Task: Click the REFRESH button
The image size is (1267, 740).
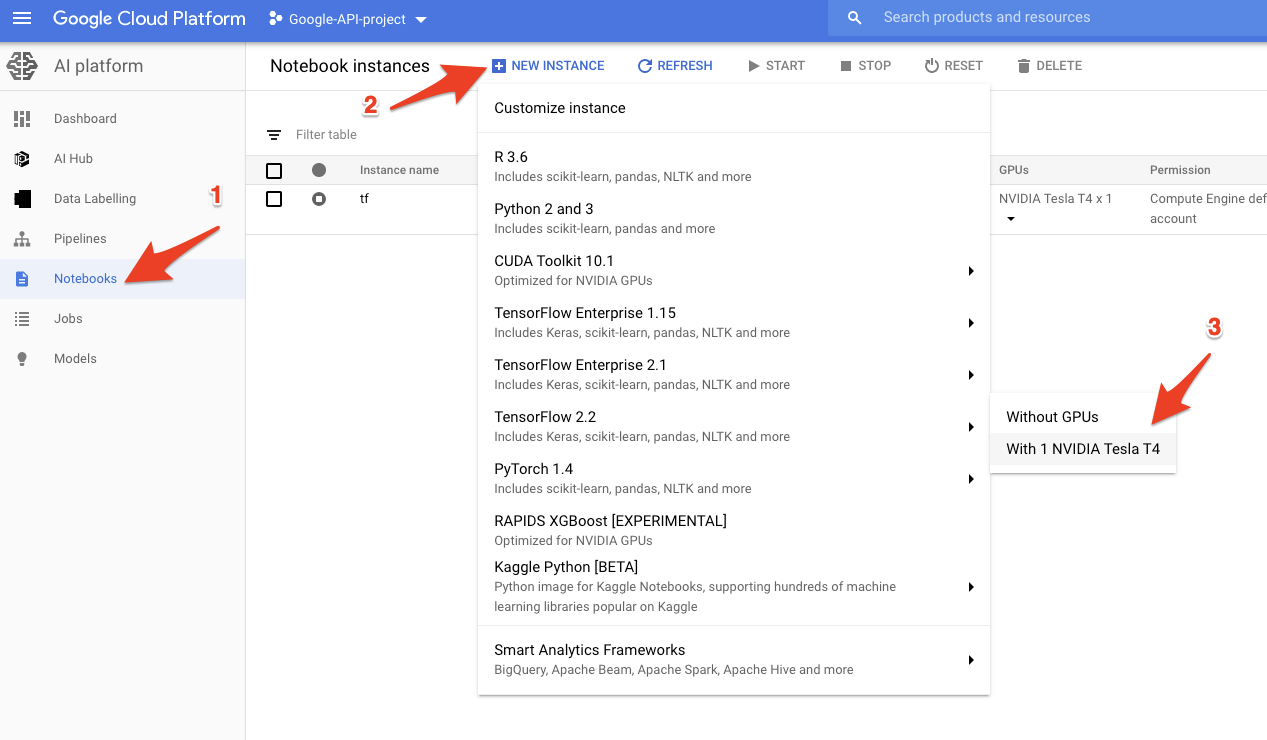Action: click(675, 66)
